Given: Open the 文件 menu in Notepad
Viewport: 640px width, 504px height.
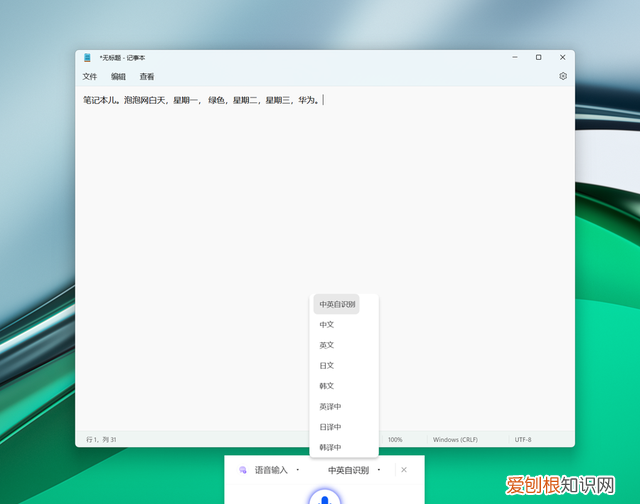Looking at the screenshot, I should click(x=90, y=76).
